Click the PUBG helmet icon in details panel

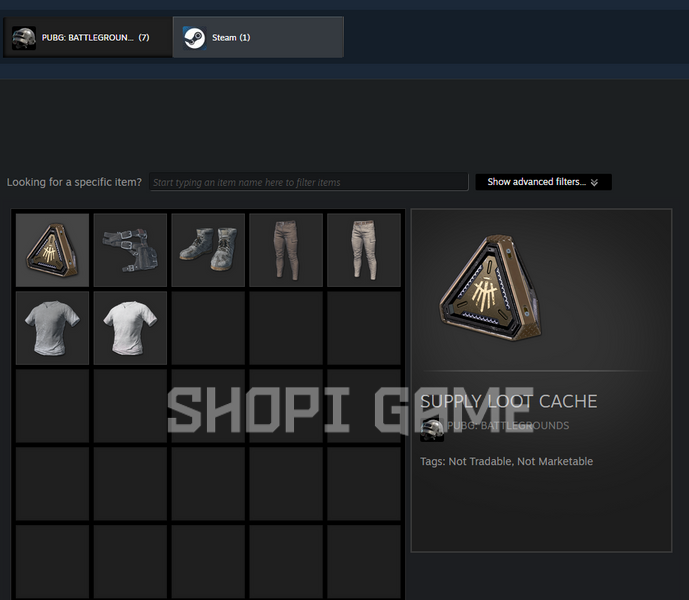point(432,430)
